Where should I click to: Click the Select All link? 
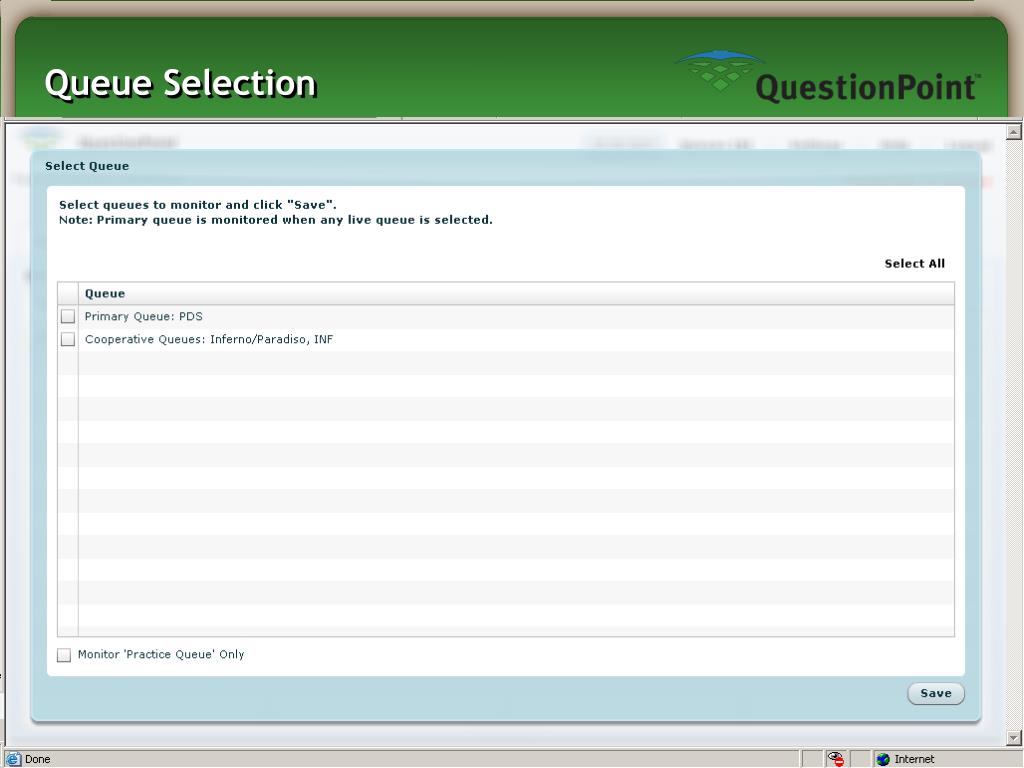[914, 264]
